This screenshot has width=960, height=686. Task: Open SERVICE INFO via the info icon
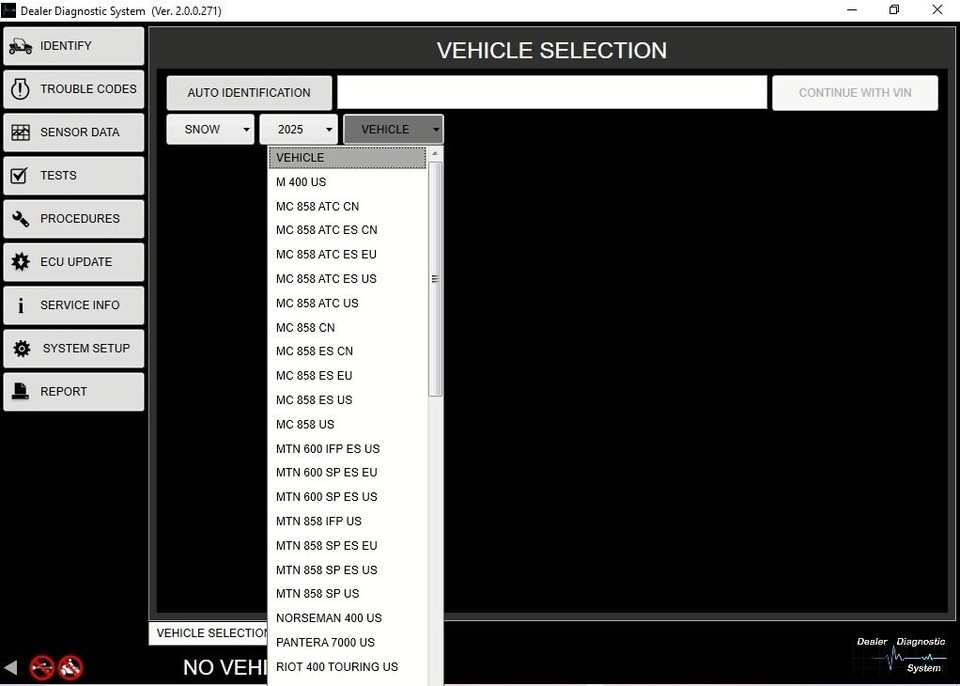20,305
